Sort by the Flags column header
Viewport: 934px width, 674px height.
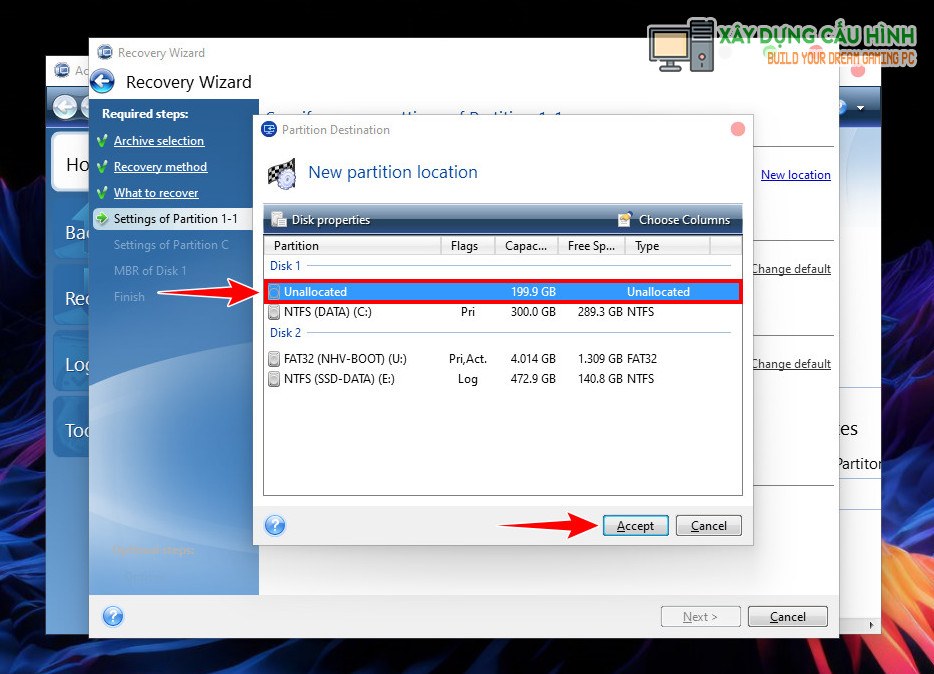pos(466,246)
